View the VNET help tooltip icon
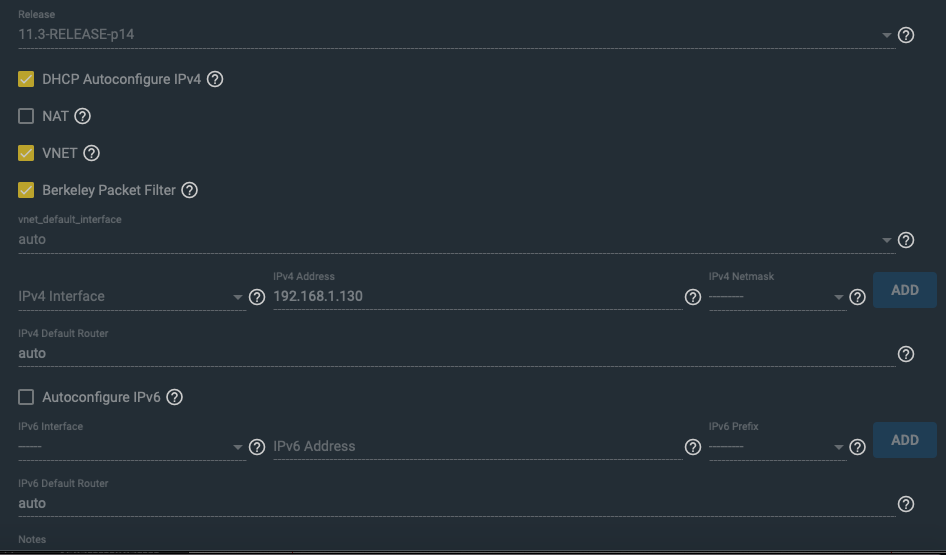 [91, 153]
